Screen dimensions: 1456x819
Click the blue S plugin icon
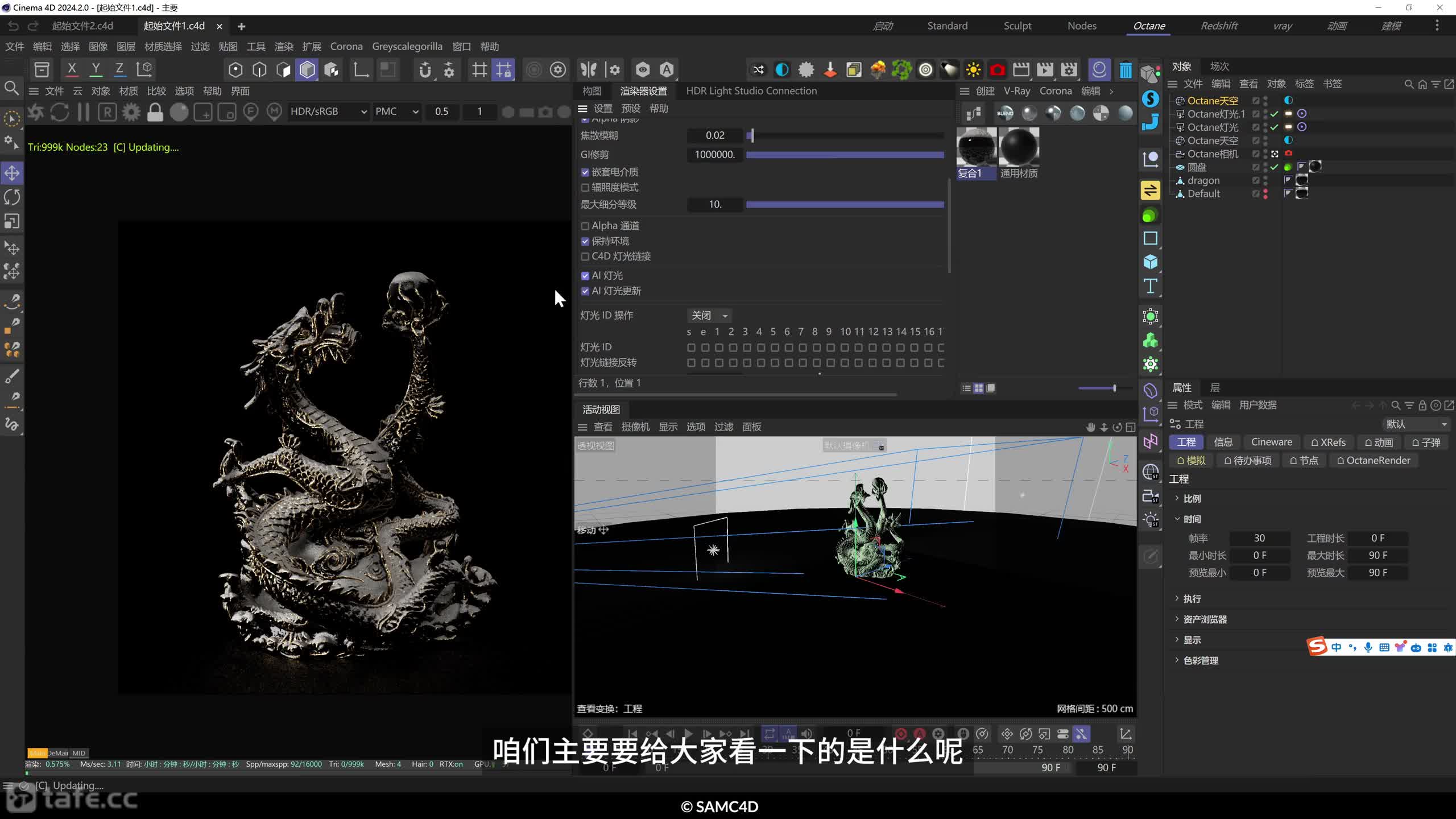click(x=1151, y=99)
